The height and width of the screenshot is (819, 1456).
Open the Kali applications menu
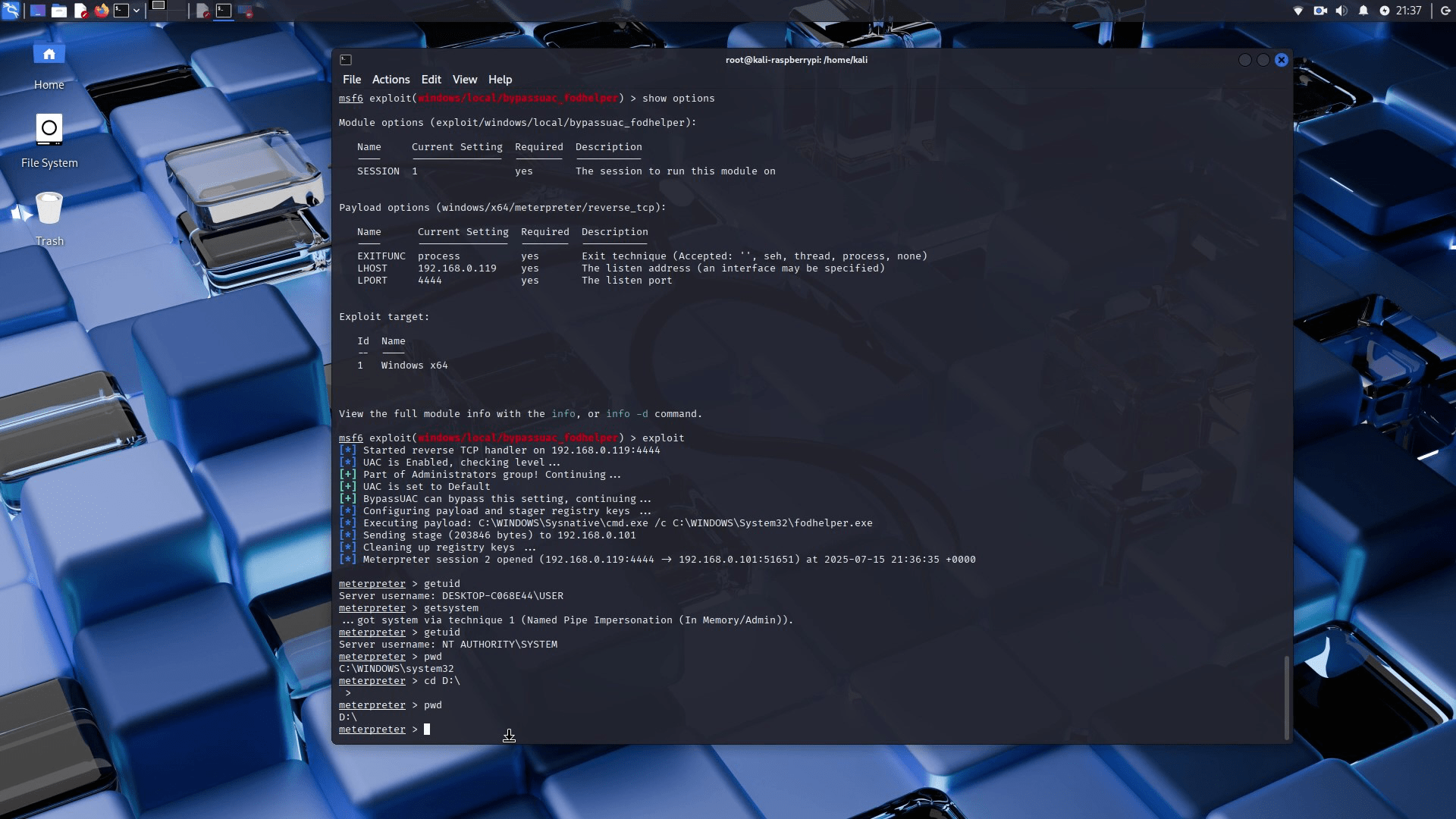click(x=11, y=11)
